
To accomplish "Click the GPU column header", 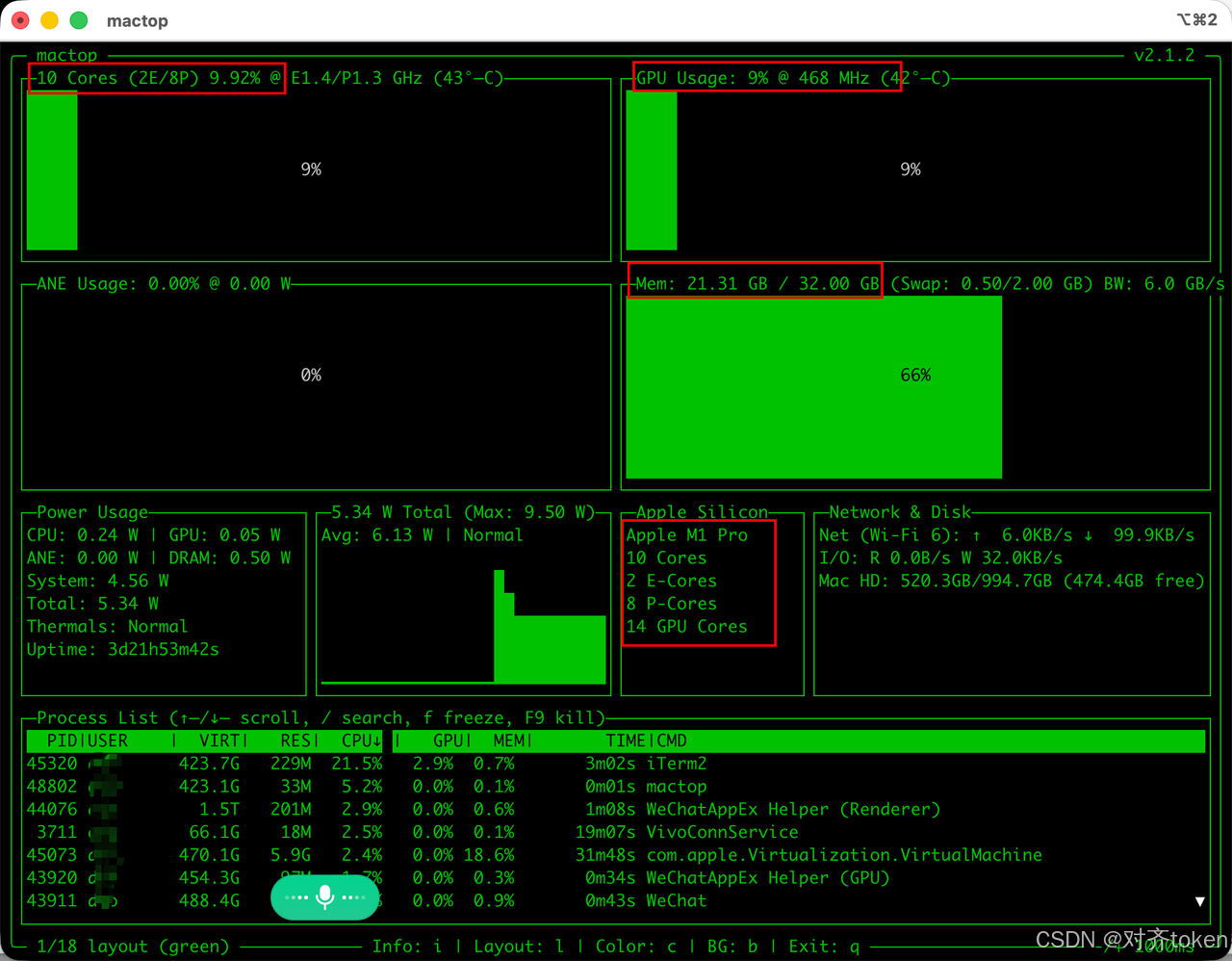I will tap(449, 740).
